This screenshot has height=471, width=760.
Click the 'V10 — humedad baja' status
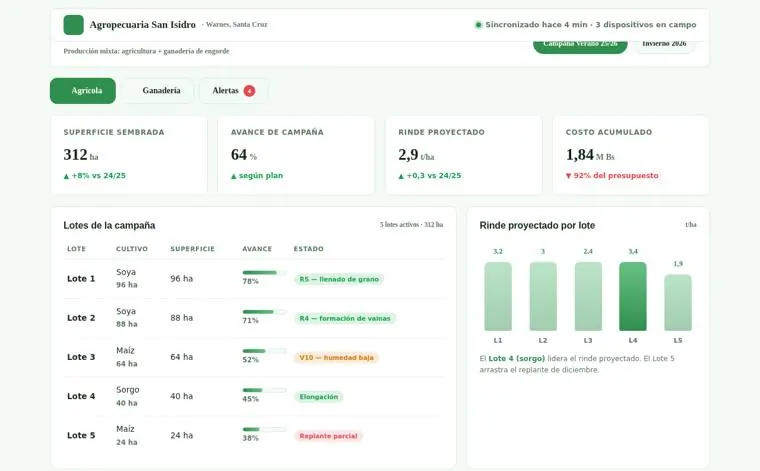coord(336,358)
